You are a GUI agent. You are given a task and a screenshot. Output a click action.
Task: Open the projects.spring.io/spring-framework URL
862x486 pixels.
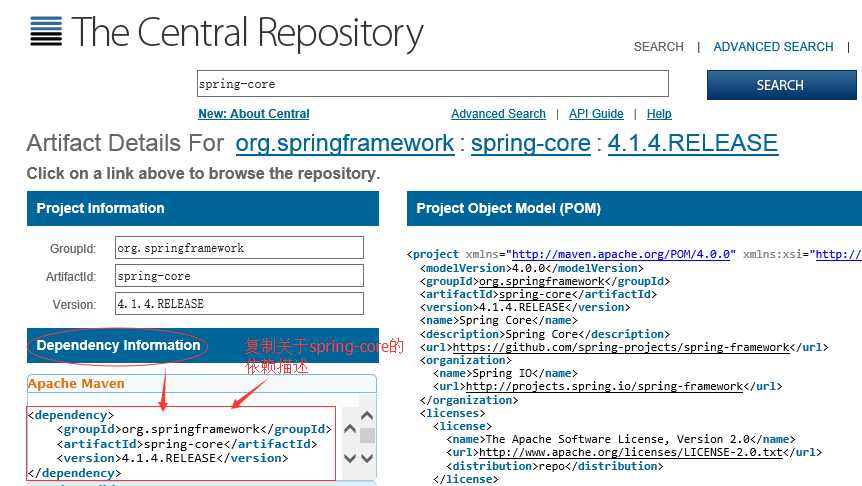(604, 386)
